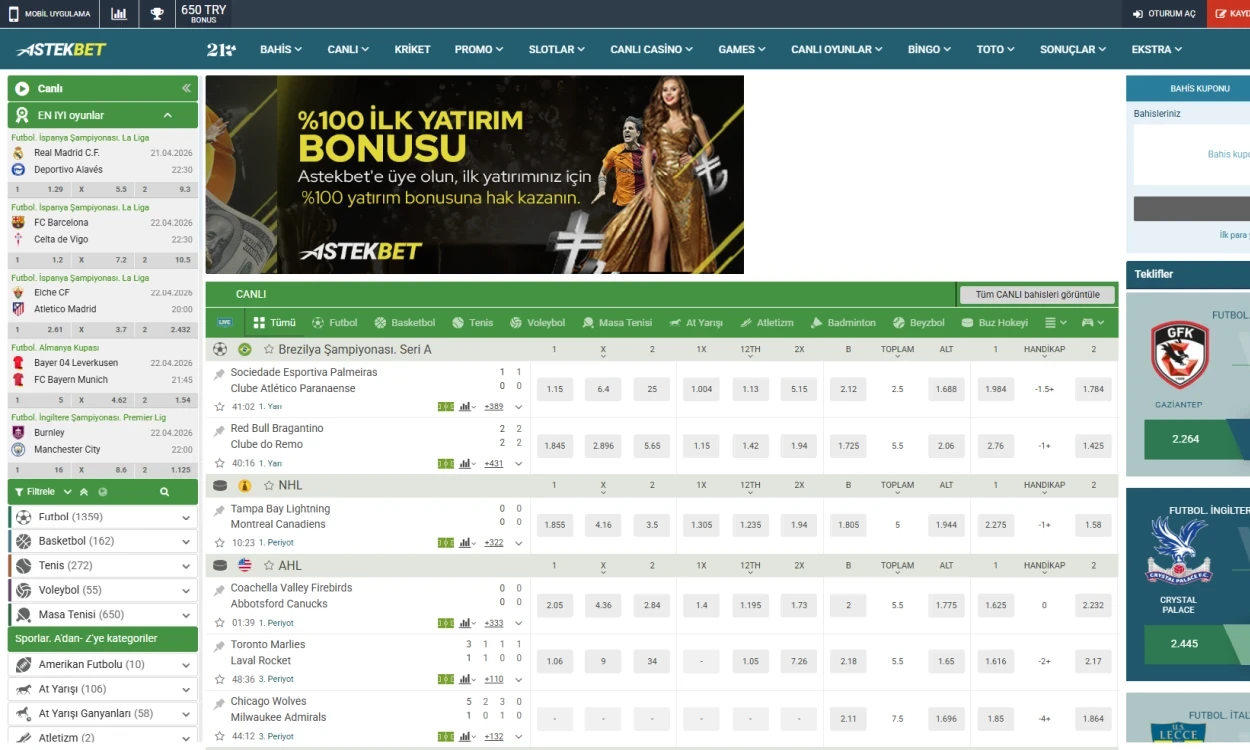Image resolution: width=1250 pixels, height=750 pixels.
Task: Star the Palmeiras vs Paranaense match
Action: [x=220, y=407]
